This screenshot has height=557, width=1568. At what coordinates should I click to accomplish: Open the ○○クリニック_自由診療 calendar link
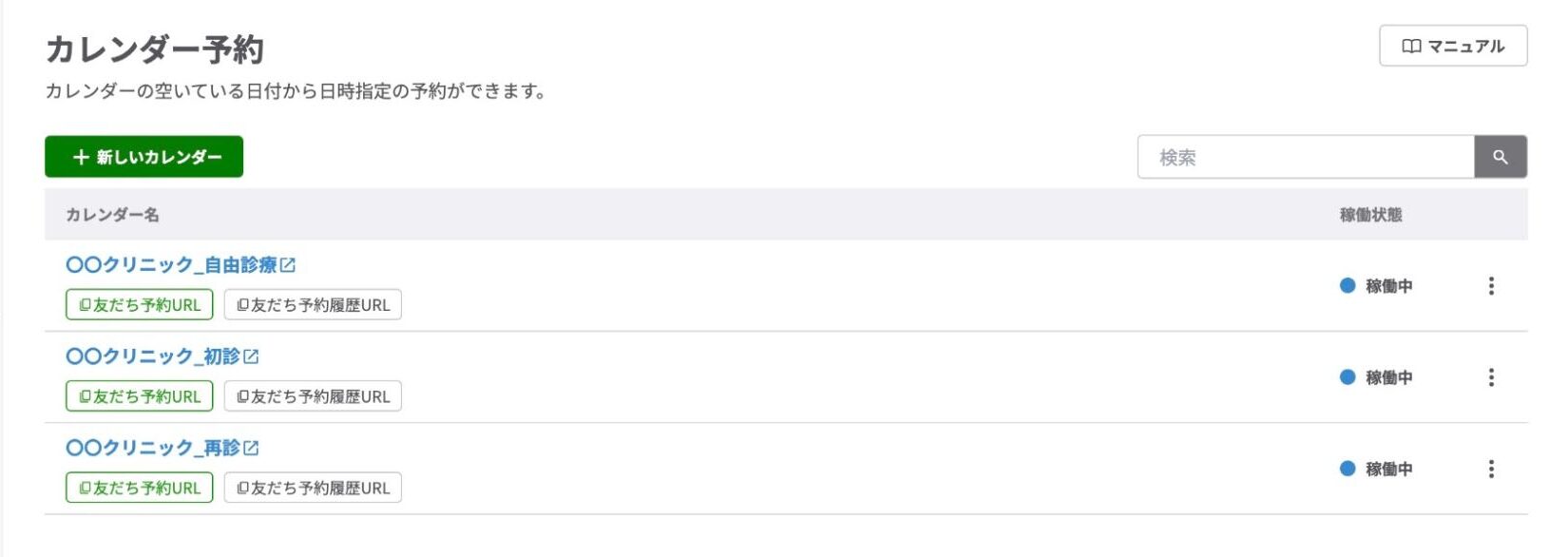coord(171,265)
